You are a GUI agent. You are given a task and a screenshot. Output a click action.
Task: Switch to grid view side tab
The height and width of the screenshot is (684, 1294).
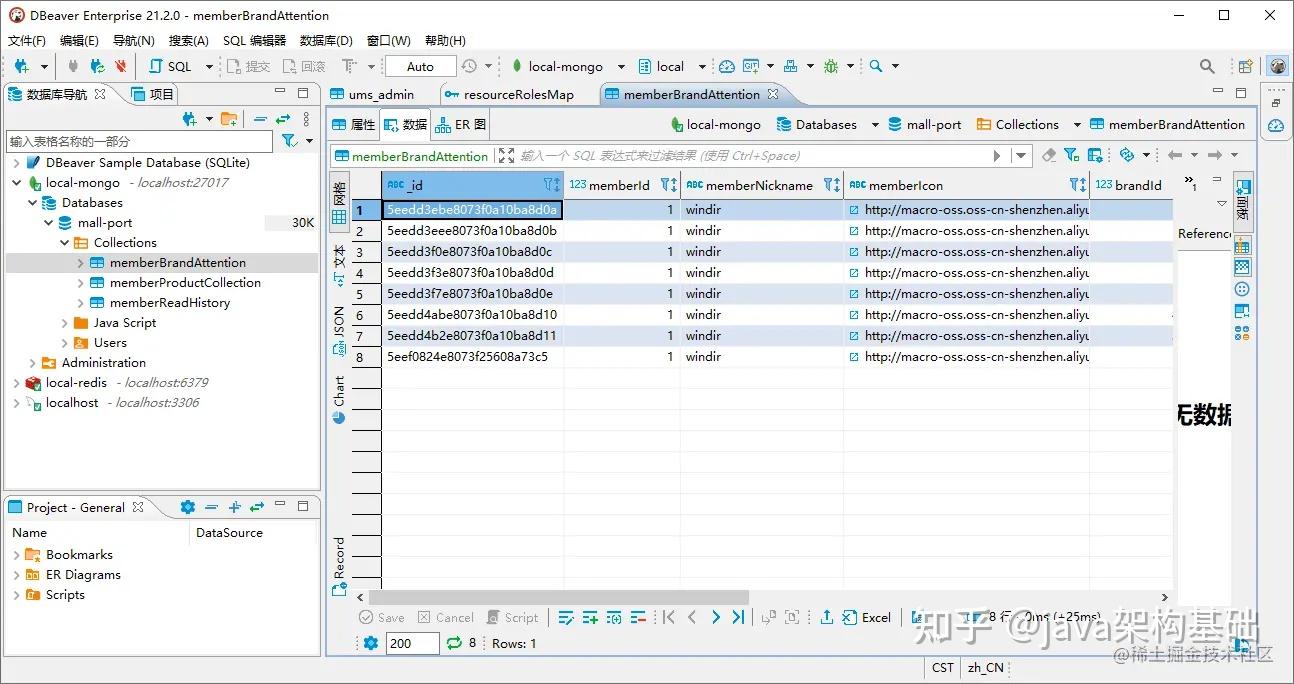click(x=339, y=202)
